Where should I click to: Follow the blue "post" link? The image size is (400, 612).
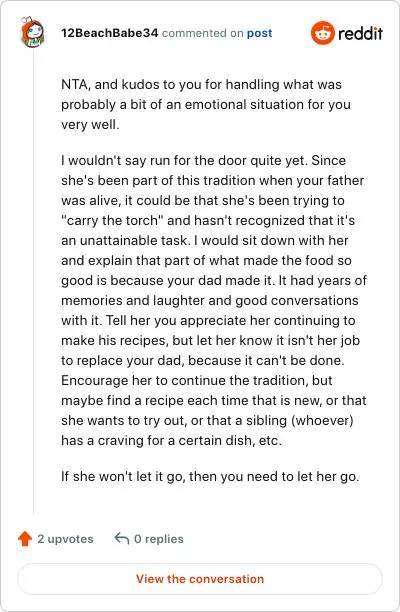(x=260, y=34)
